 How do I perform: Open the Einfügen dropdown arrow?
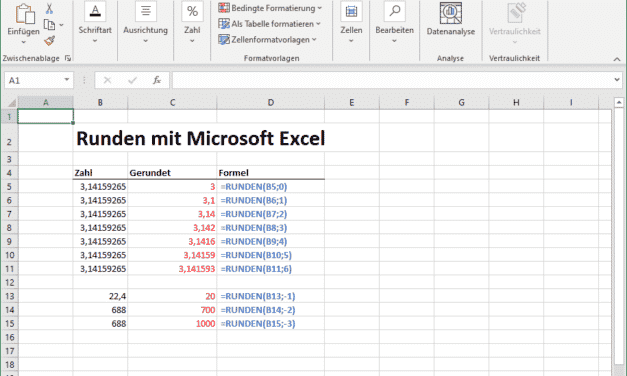[x=24, y=42]
